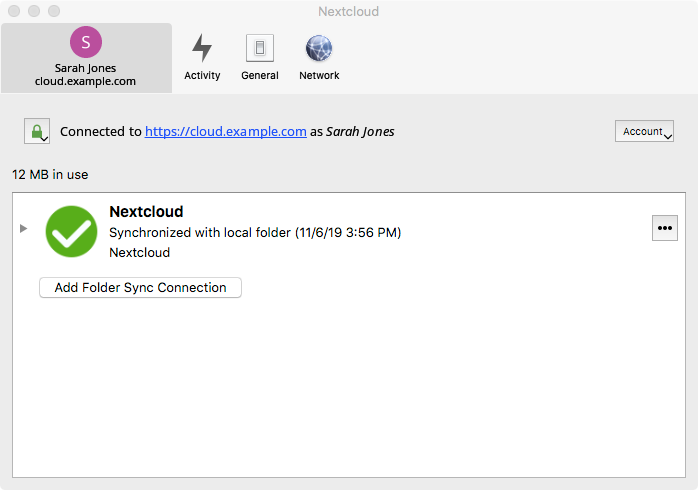Viewport: 698px width, 490px height.
Task: Open the three-dots folder options button
Action: click(x=664, y=228)
